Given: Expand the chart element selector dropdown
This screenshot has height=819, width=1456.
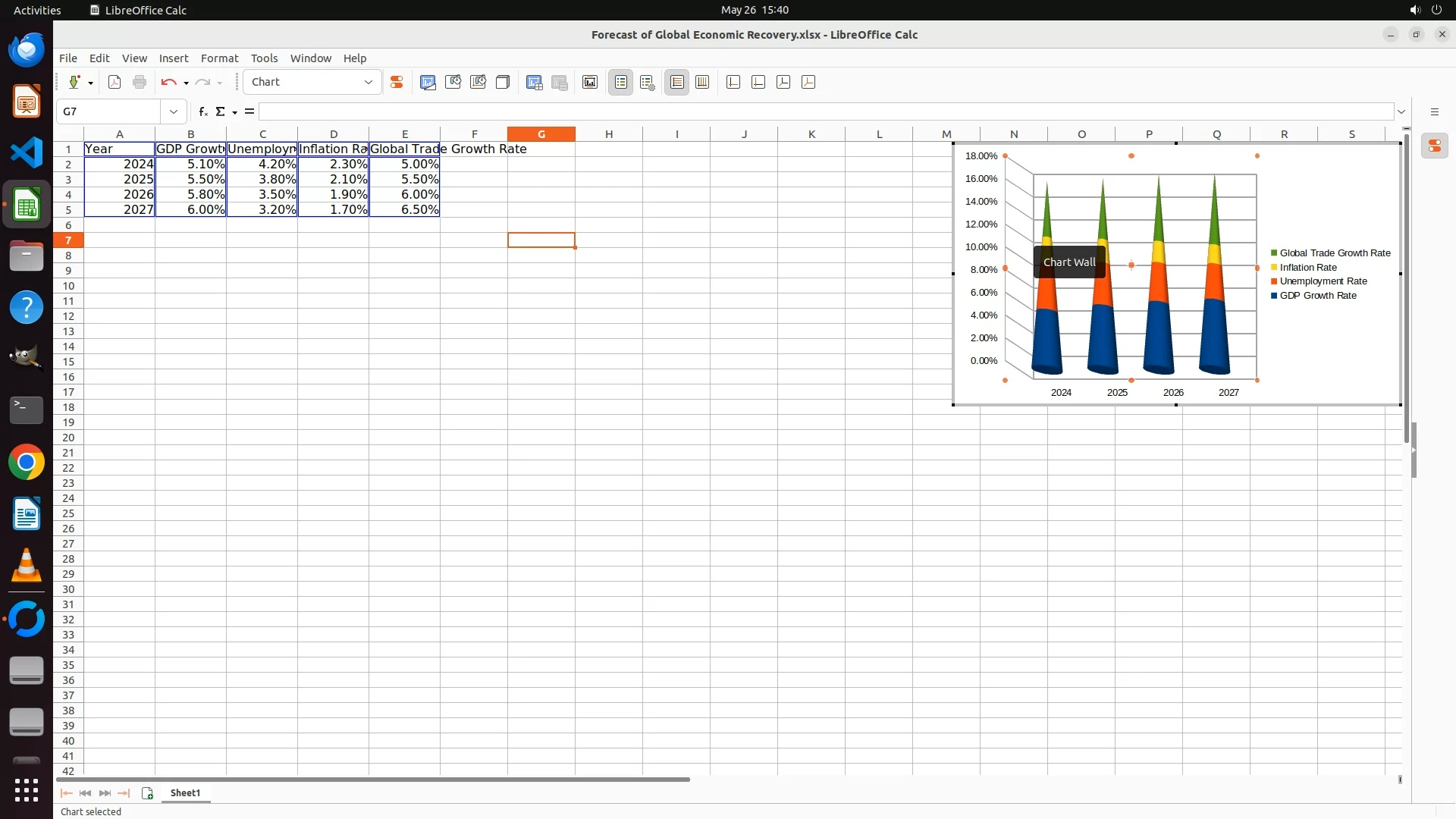Looking at the screenshot, I should click(x=369, y=82).
